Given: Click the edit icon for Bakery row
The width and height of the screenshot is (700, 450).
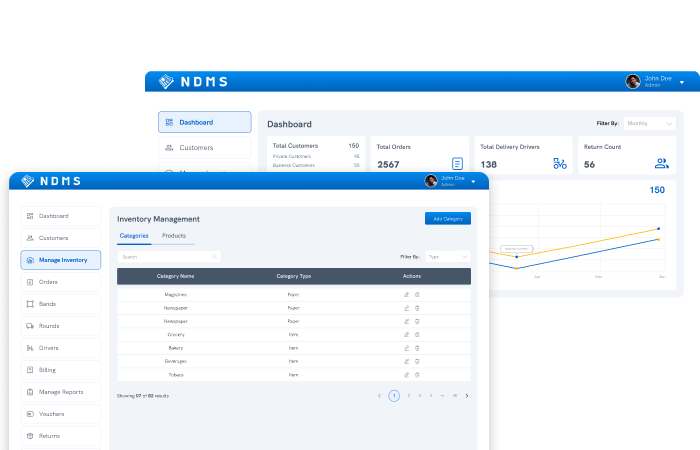Looking at the screenshot, I should (406, 348).
